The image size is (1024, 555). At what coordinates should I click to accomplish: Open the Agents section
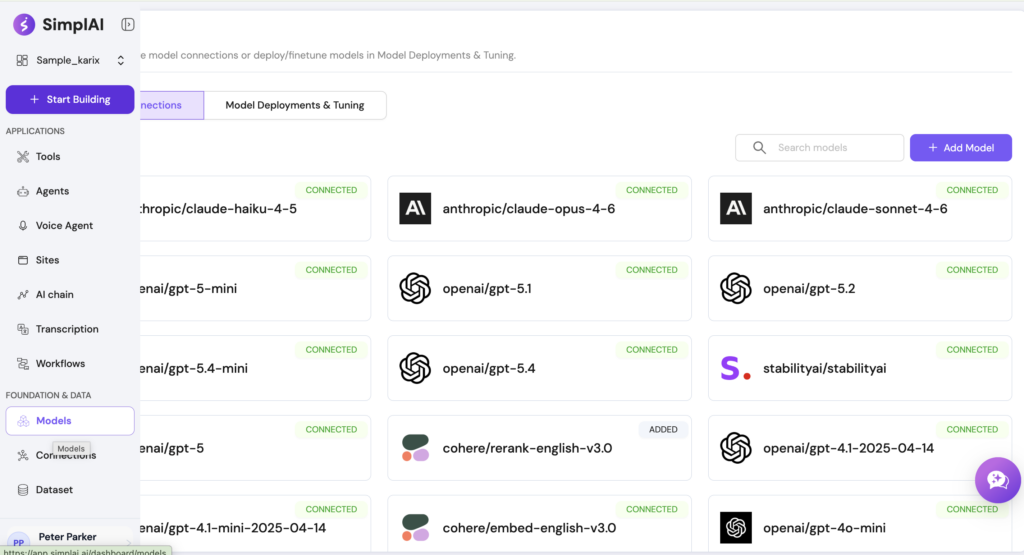click(x=70, y=191)
